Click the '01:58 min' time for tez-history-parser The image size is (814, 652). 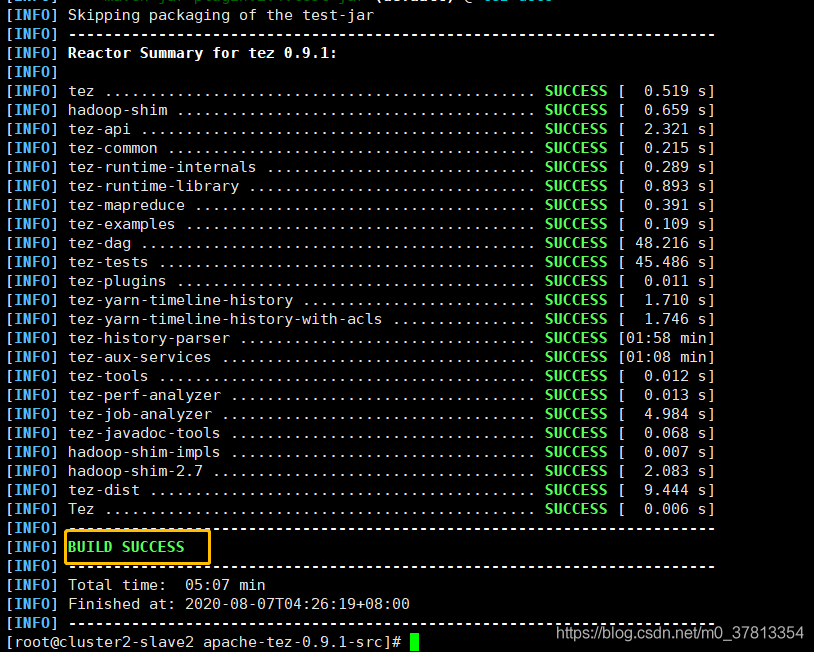(667, 338)
